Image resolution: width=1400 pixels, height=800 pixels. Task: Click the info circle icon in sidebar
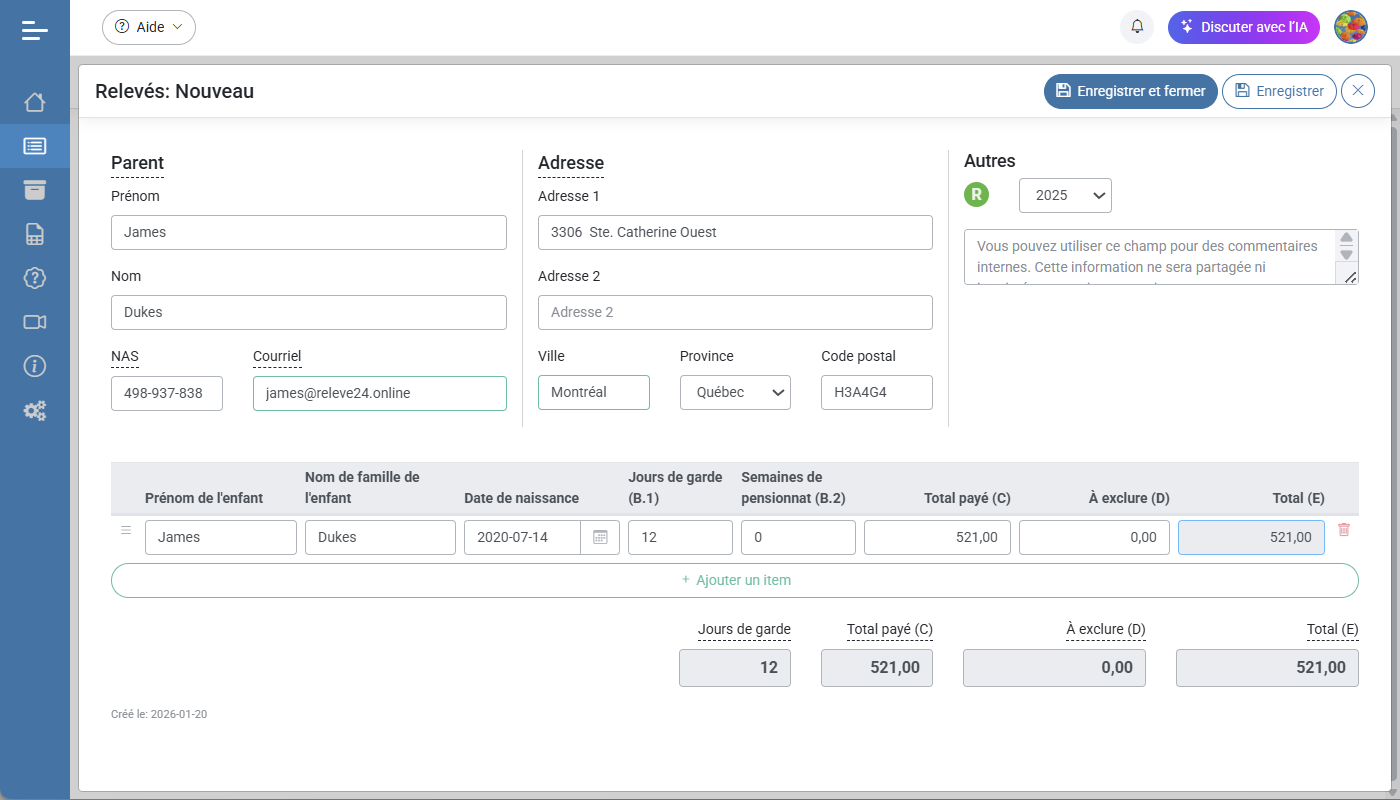[35, 366]
